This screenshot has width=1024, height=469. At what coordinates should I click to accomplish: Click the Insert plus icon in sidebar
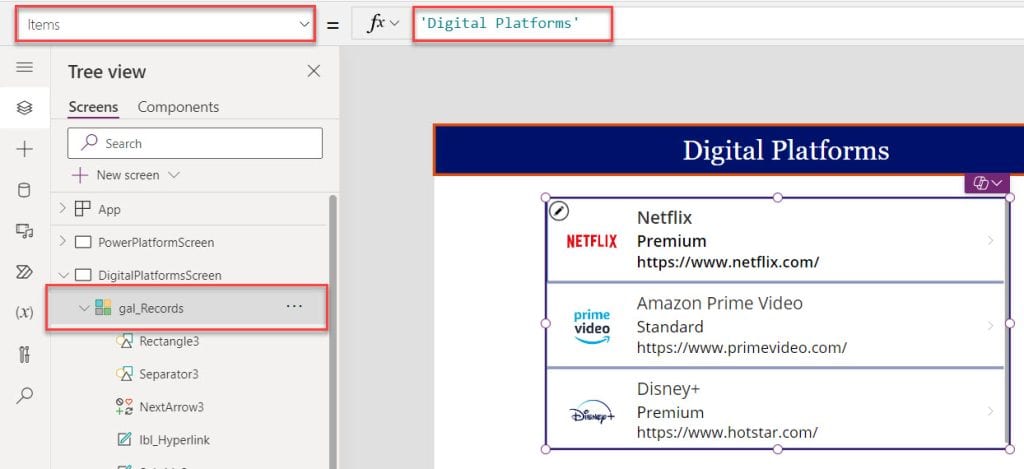point(24,149)
